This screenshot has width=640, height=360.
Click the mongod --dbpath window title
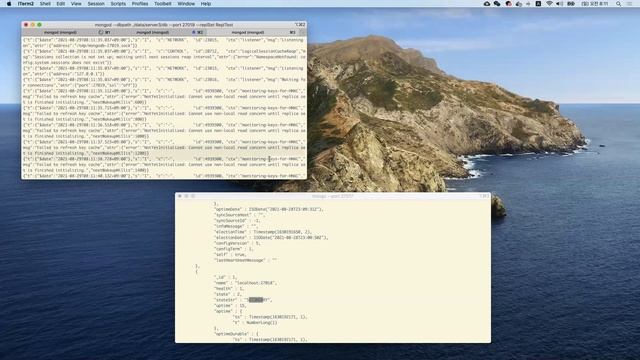[x=164, y=24]
